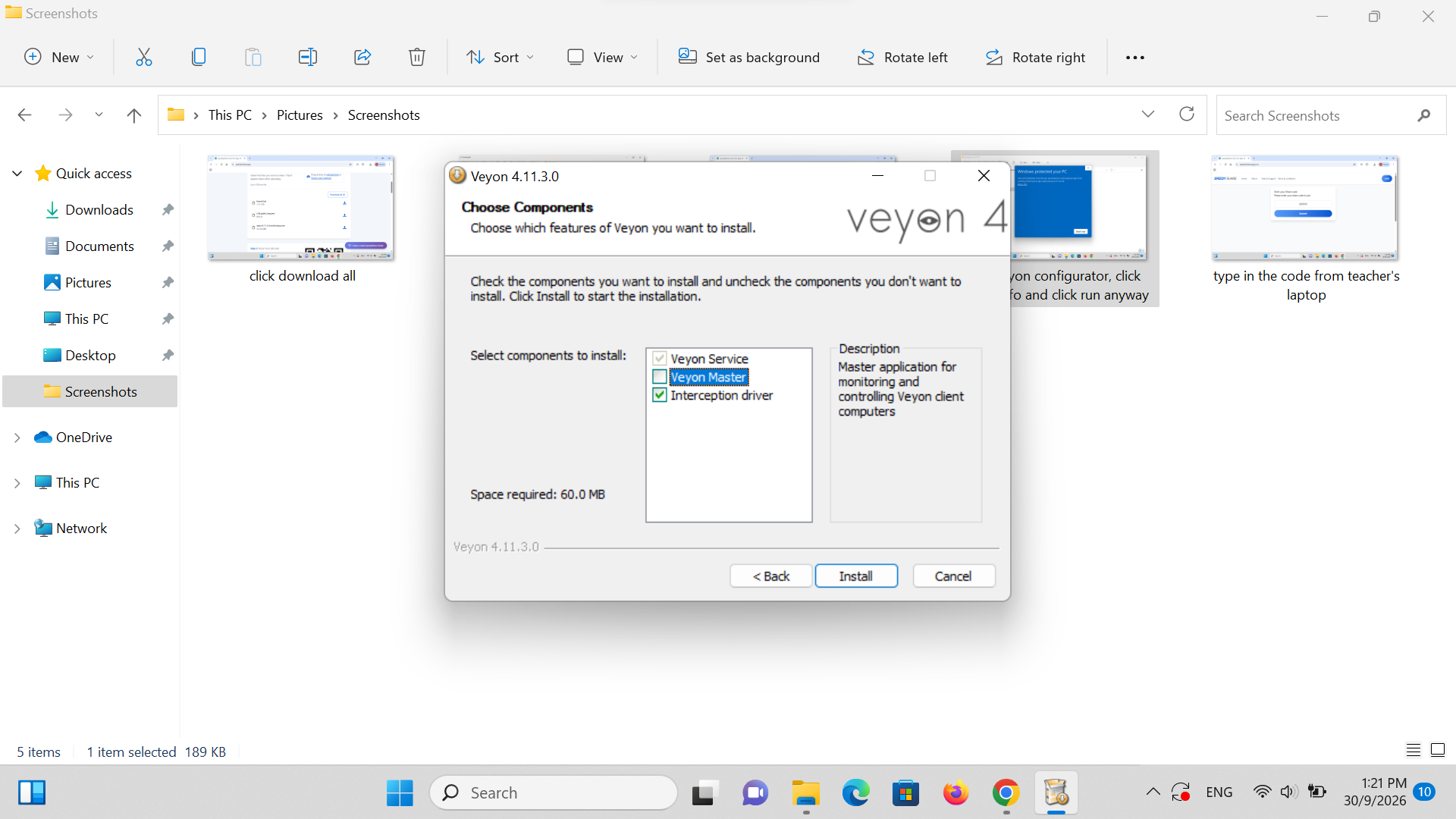Open Task View in the taskbar

point(704,793)
